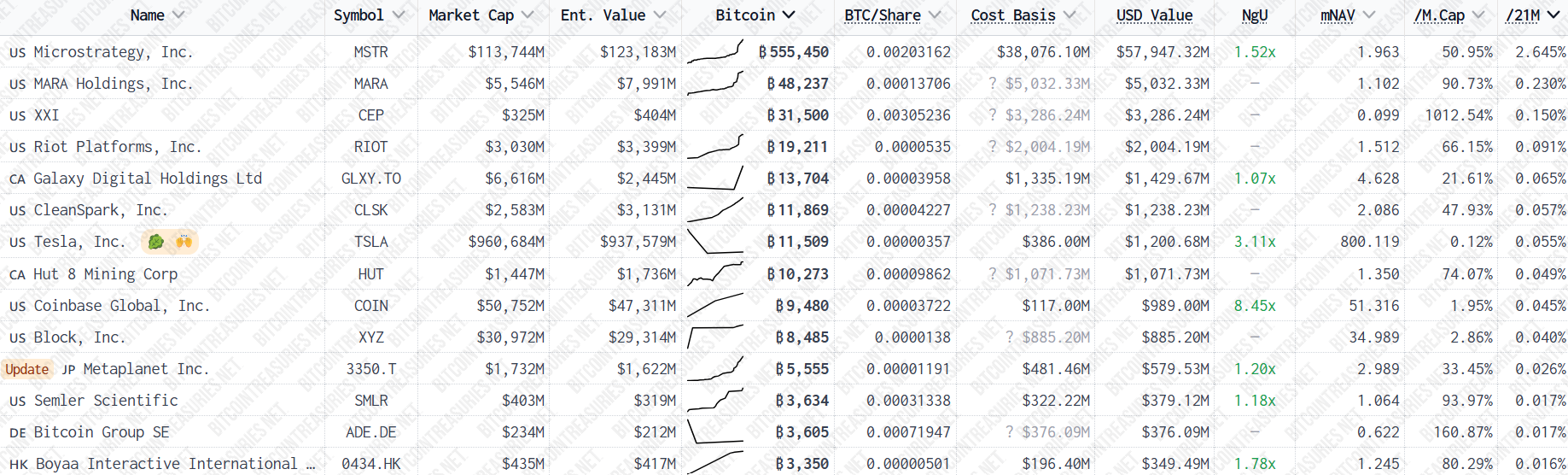Click the CleanSpark bitcoin sparkline chart
Image resolution: width=1568 pixels, height=475 pixels.
point(715,210)
